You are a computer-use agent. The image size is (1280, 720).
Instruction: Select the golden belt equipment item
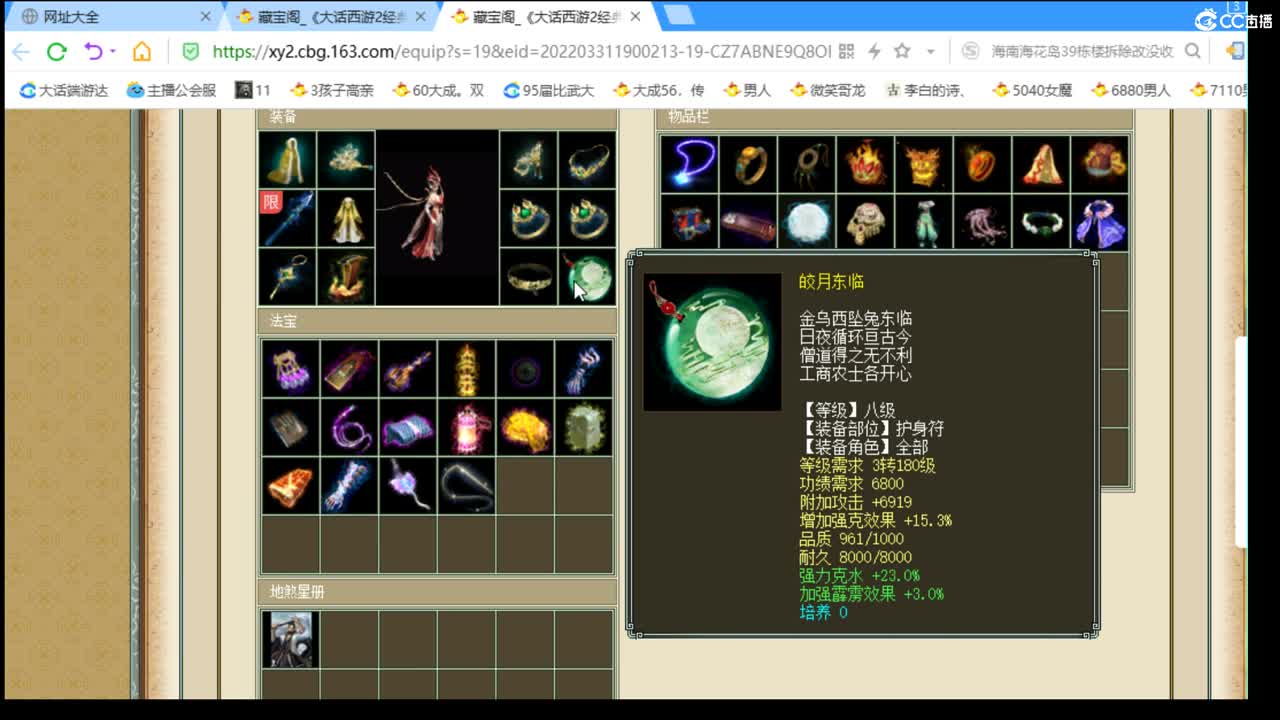(x=529, y=277)
